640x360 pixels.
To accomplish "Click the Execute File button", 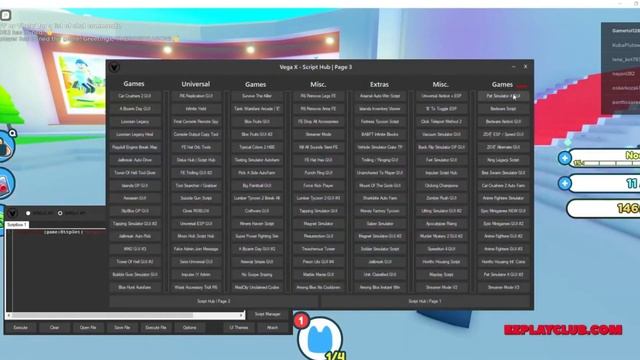I will (156, 327).
